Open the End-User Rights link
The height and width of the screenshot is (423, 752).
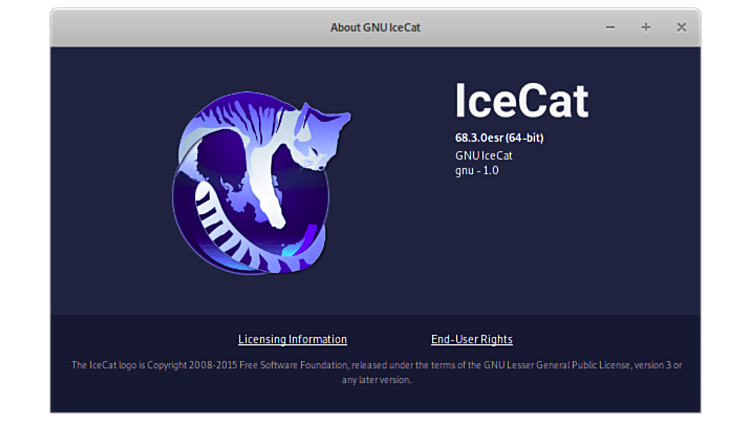click(x=471, y=339)
